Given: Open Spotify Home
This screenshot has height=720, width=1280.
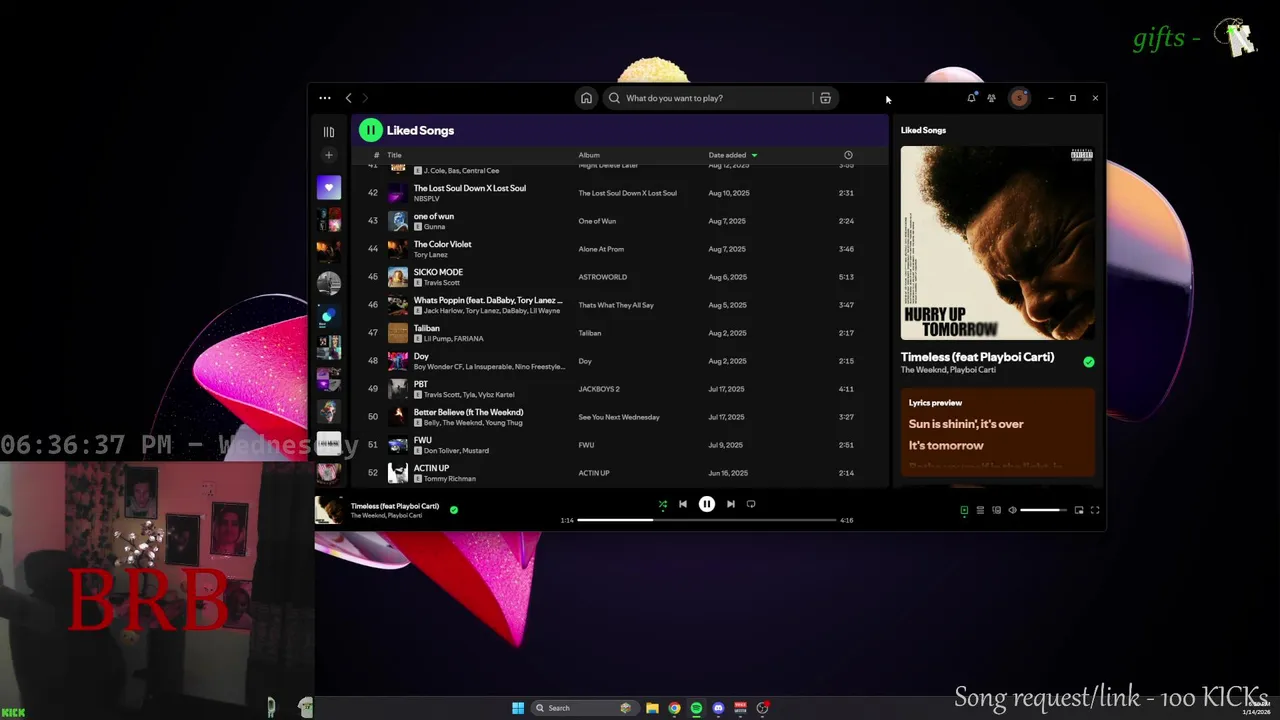Looking at the screenshot, I should tap(586, 98).
